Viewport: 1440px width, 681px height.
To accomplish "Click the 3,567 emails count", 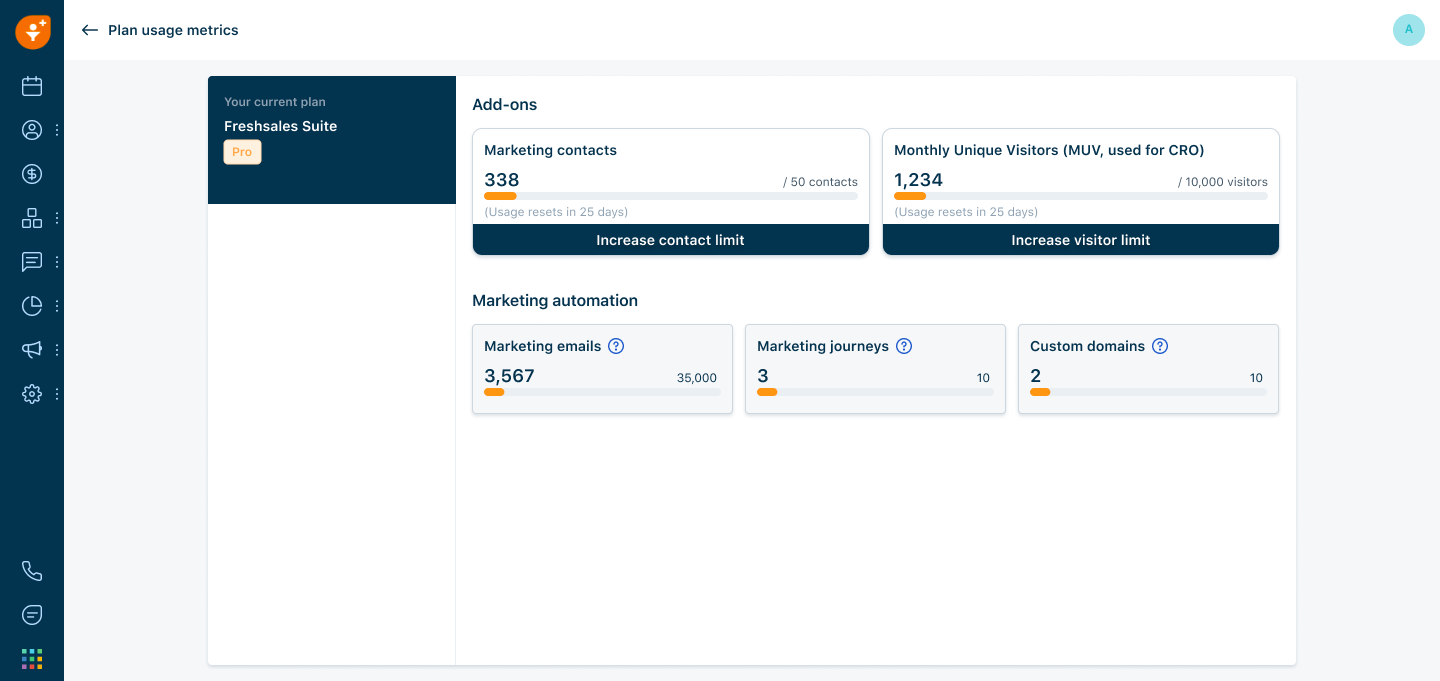I will pos(510,376).
